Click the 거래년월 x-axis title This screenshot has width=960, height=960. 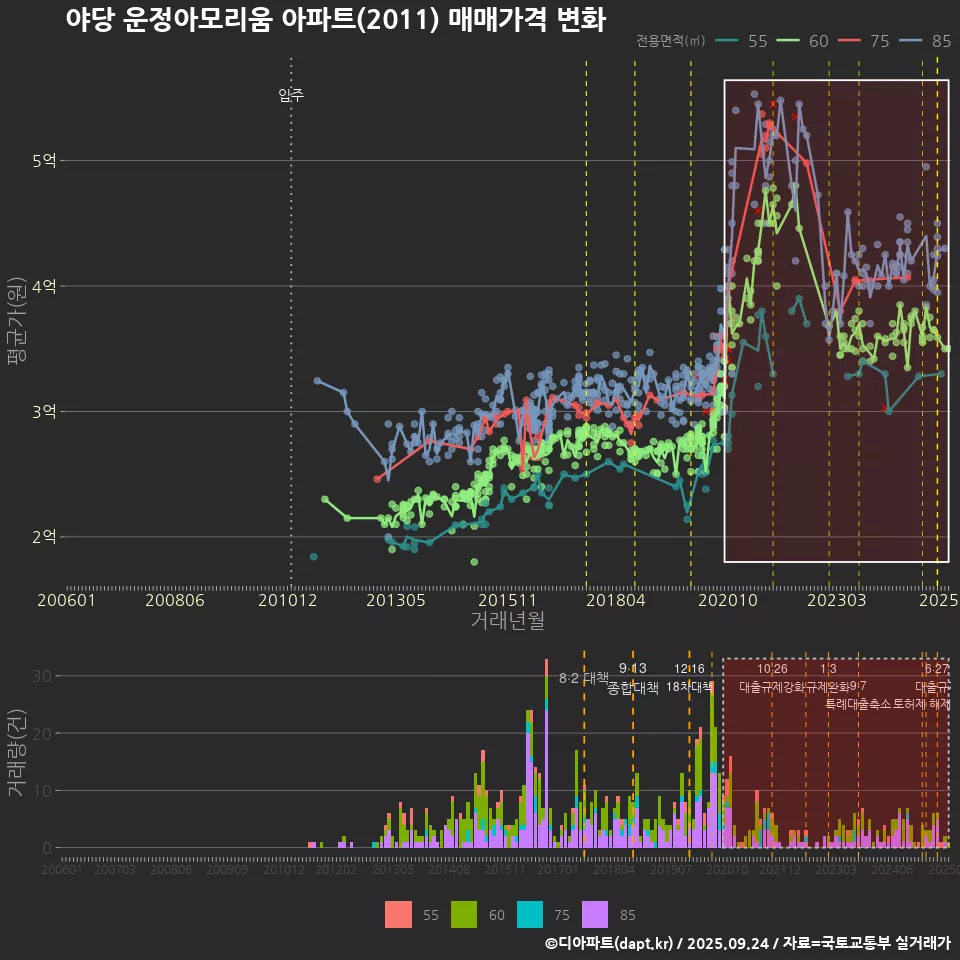[507, 621]
